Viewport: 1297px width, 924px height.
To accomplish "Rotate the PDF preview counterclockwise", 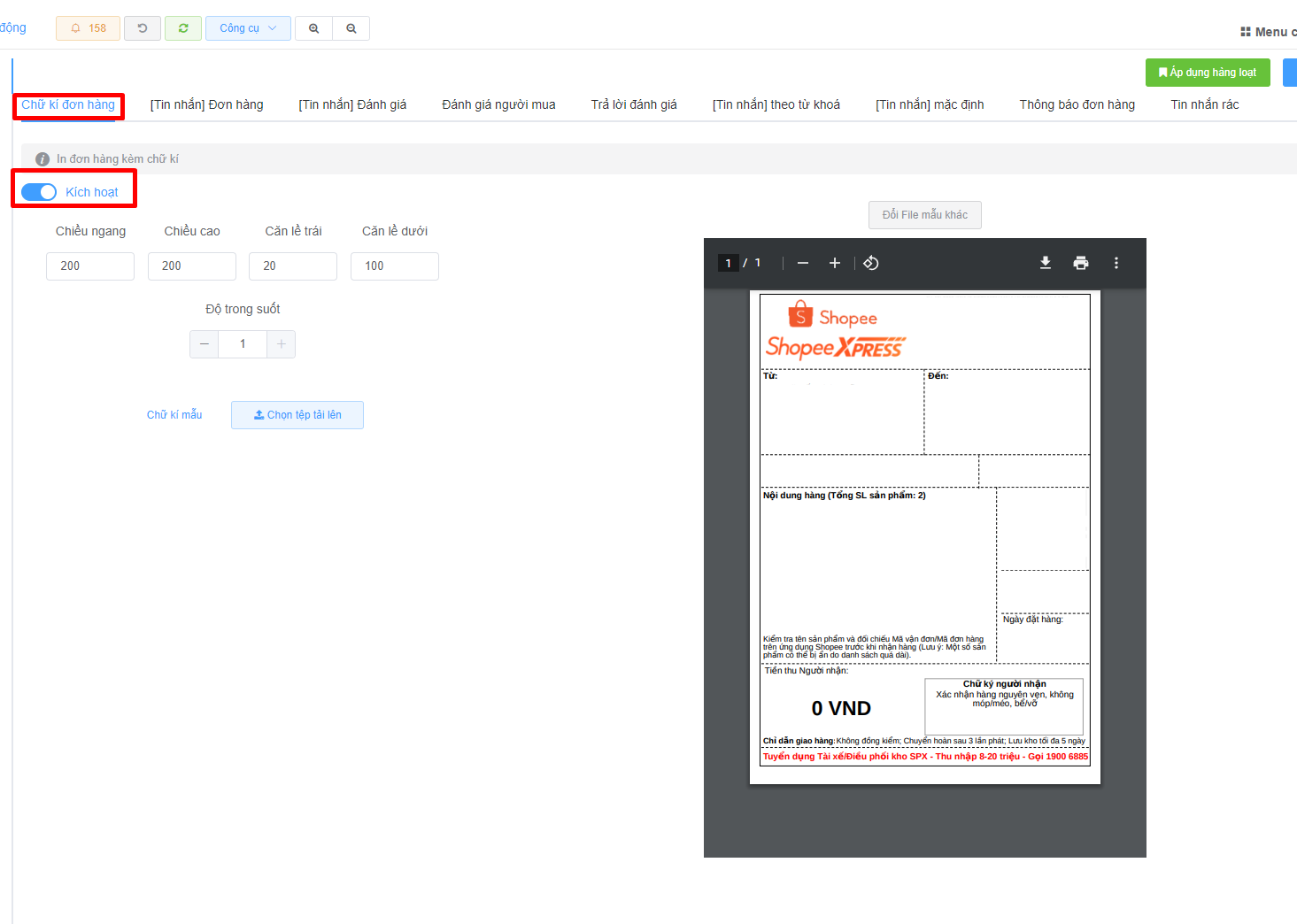I will coord(871,263).
